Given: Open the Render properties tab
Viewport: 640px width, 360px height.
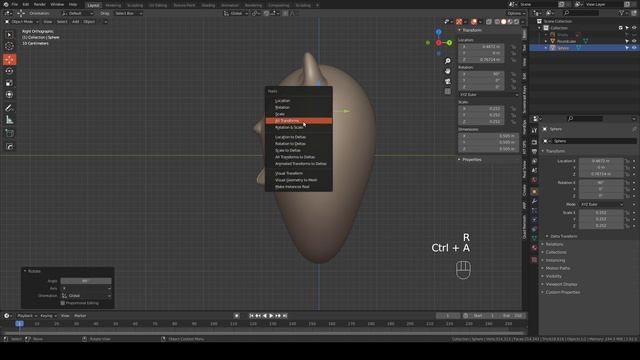Looking at the screenshot, I should click(x=534, y=142).
